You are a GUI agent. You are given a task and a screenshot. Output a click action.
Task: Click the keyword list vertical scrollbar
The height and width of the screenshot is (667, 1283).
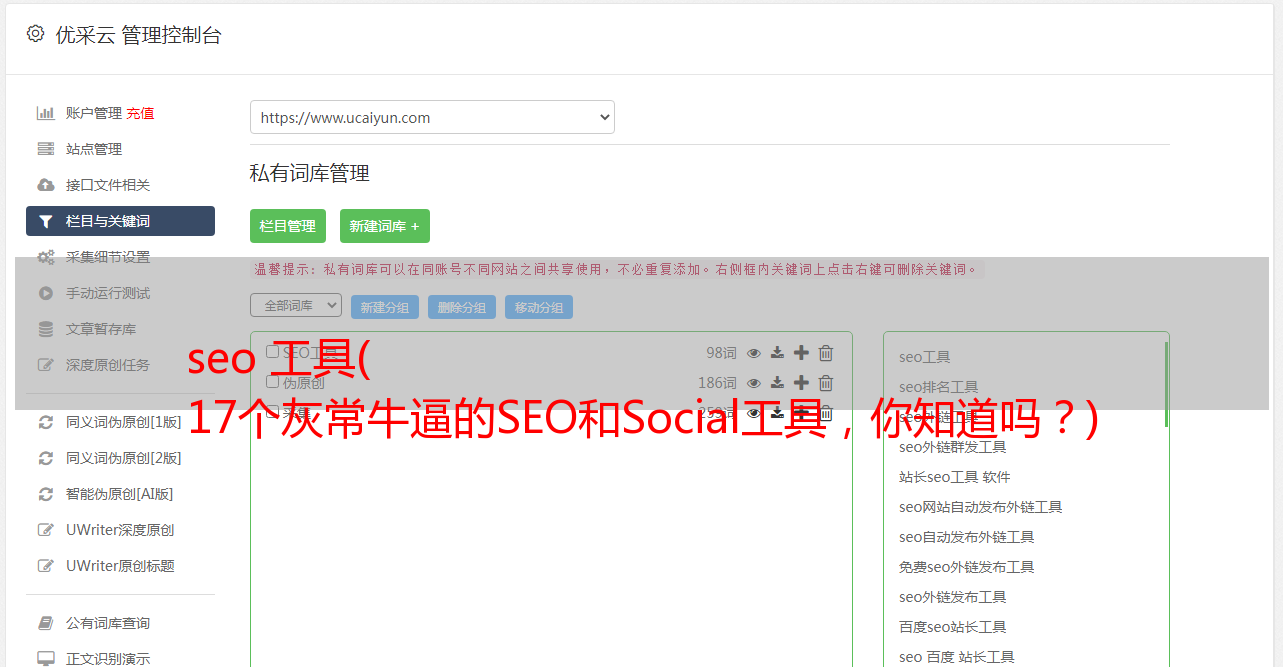[x=1166, y=385]
